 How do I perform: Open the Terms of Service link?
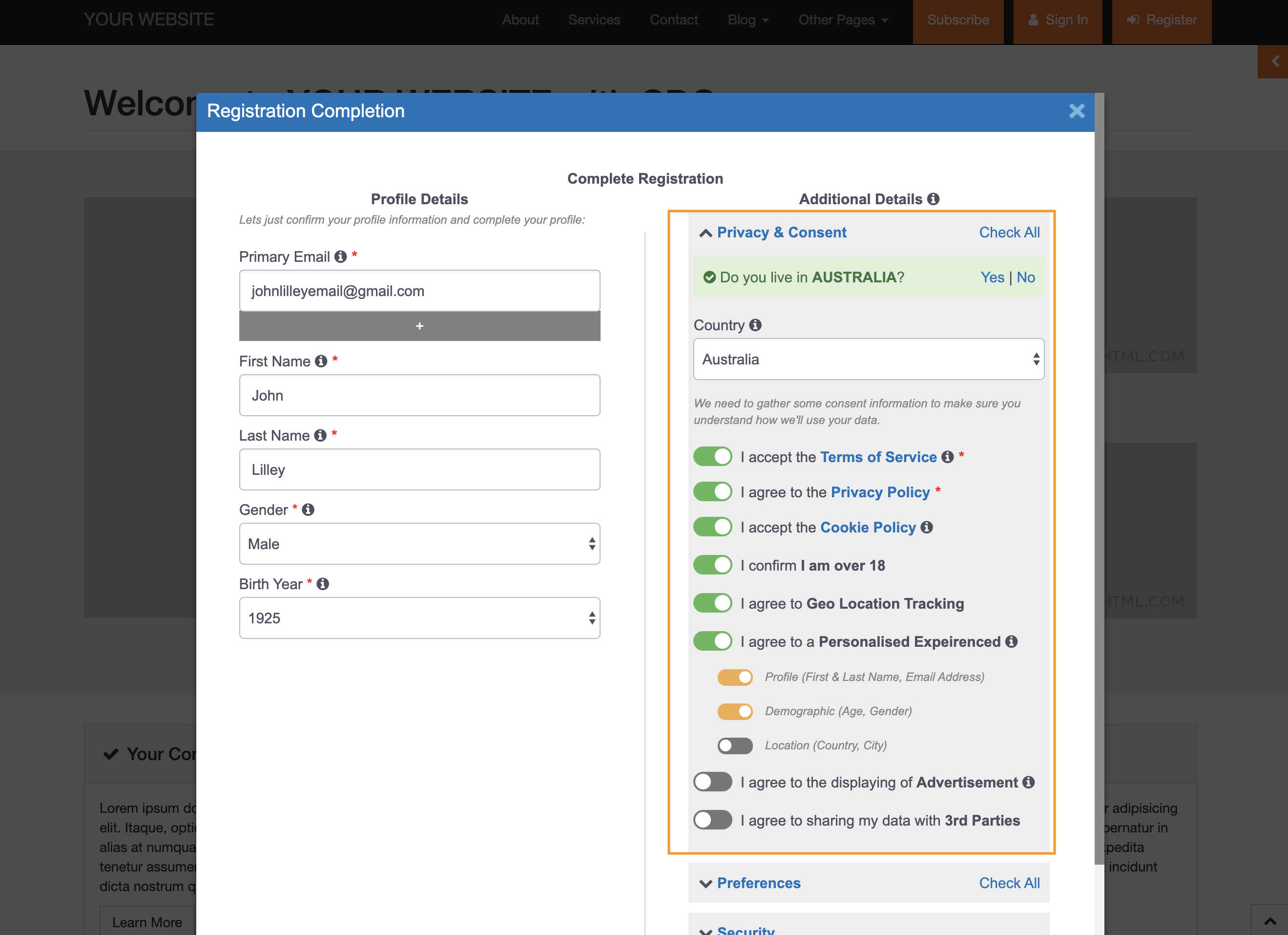878,457
